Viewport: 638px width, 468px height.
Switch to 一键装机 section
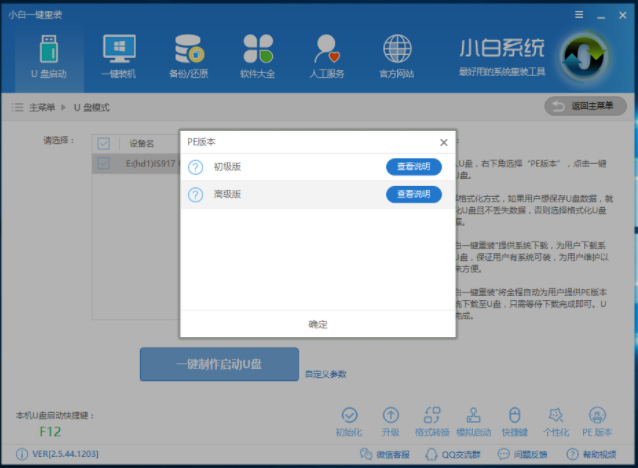[x=119, y=57]
